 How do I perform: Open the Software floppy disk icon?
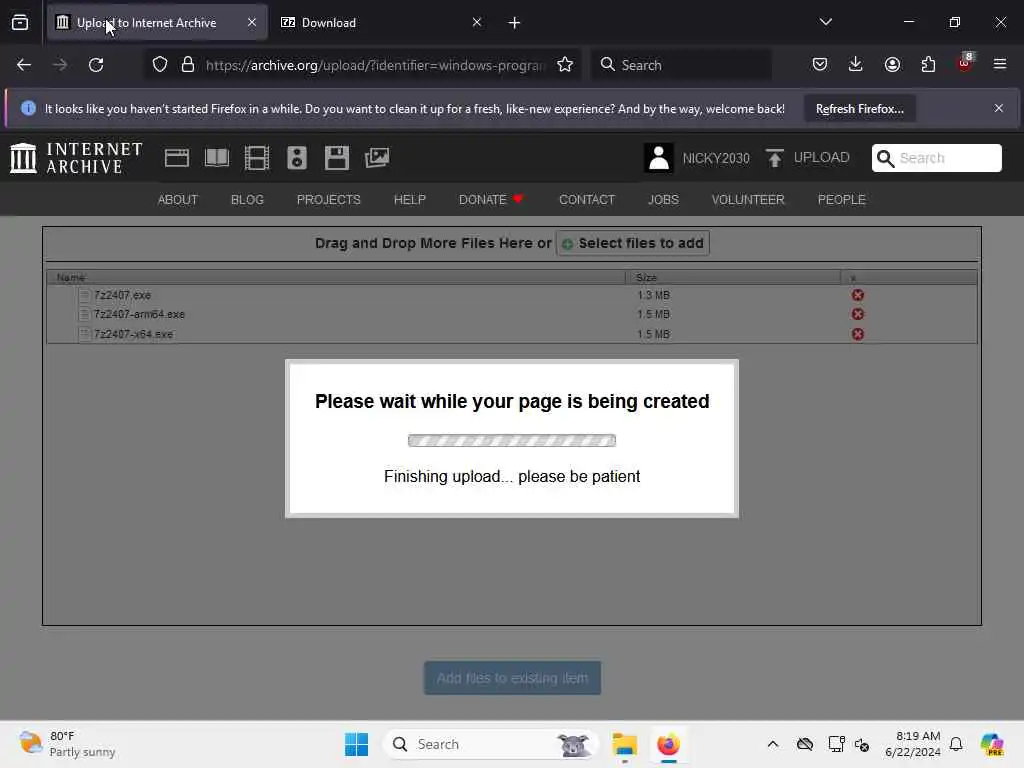337,158
